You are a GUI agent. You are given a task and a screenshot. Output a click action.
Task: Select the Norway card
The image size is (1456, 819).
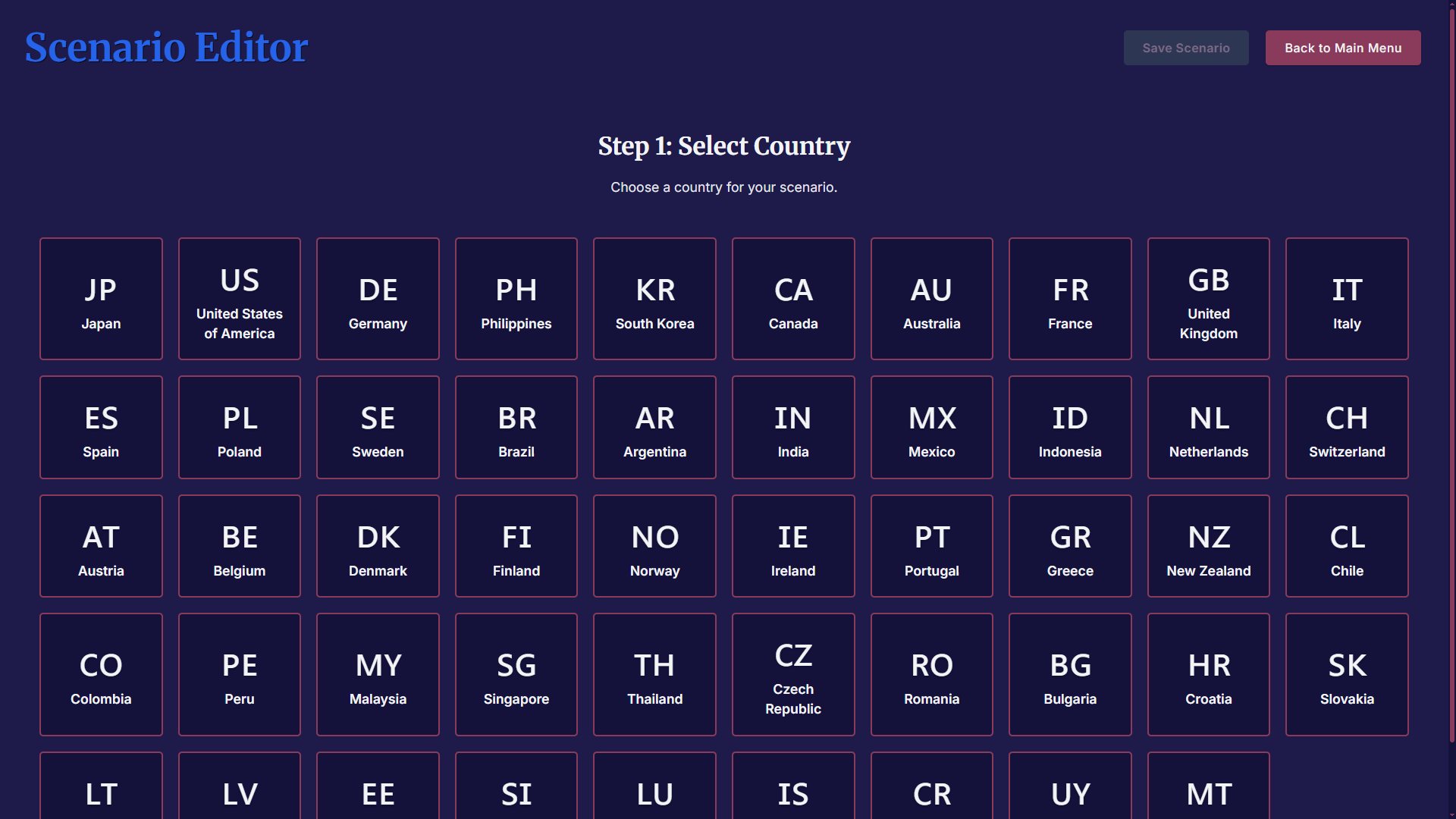pyautogui.click(x=654, y=546)
